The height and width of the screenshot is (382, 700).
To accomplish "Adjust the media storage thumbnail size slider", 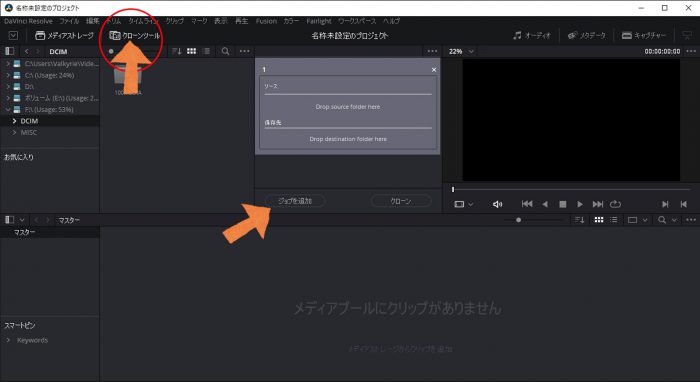I will pos(111,51).
